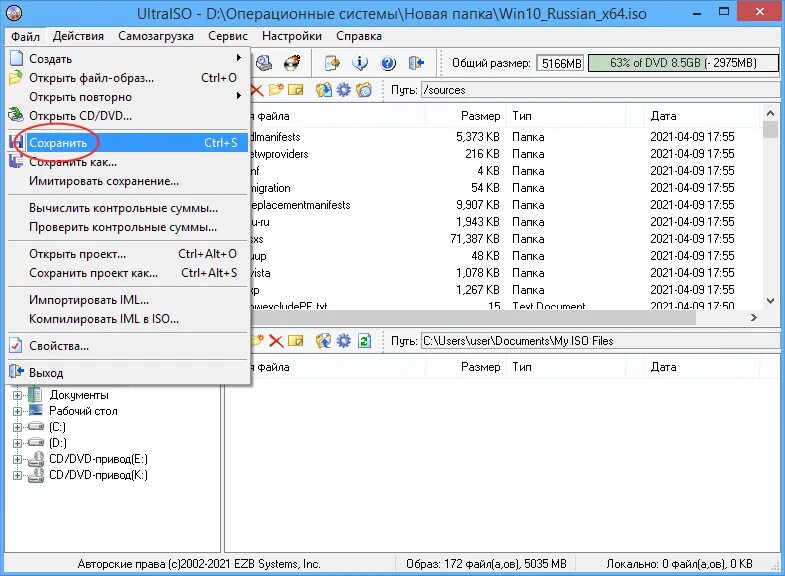Click the Rename icon in the image pane toolbar
Viewport: 785px width, 576px height.
296,90
